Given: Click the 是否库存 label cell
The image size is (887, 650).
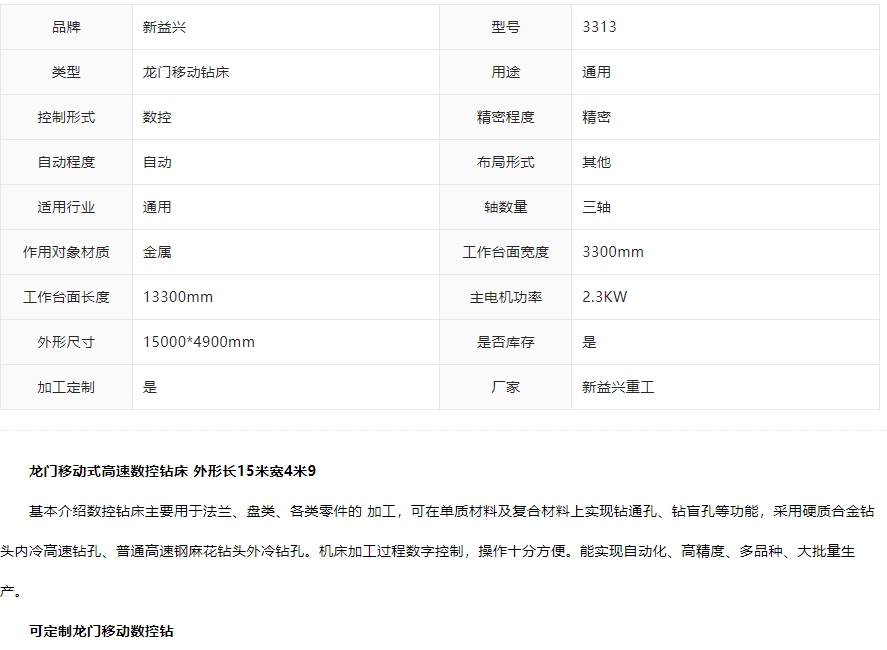Looking at the screenshot, I should coord(505,342).
